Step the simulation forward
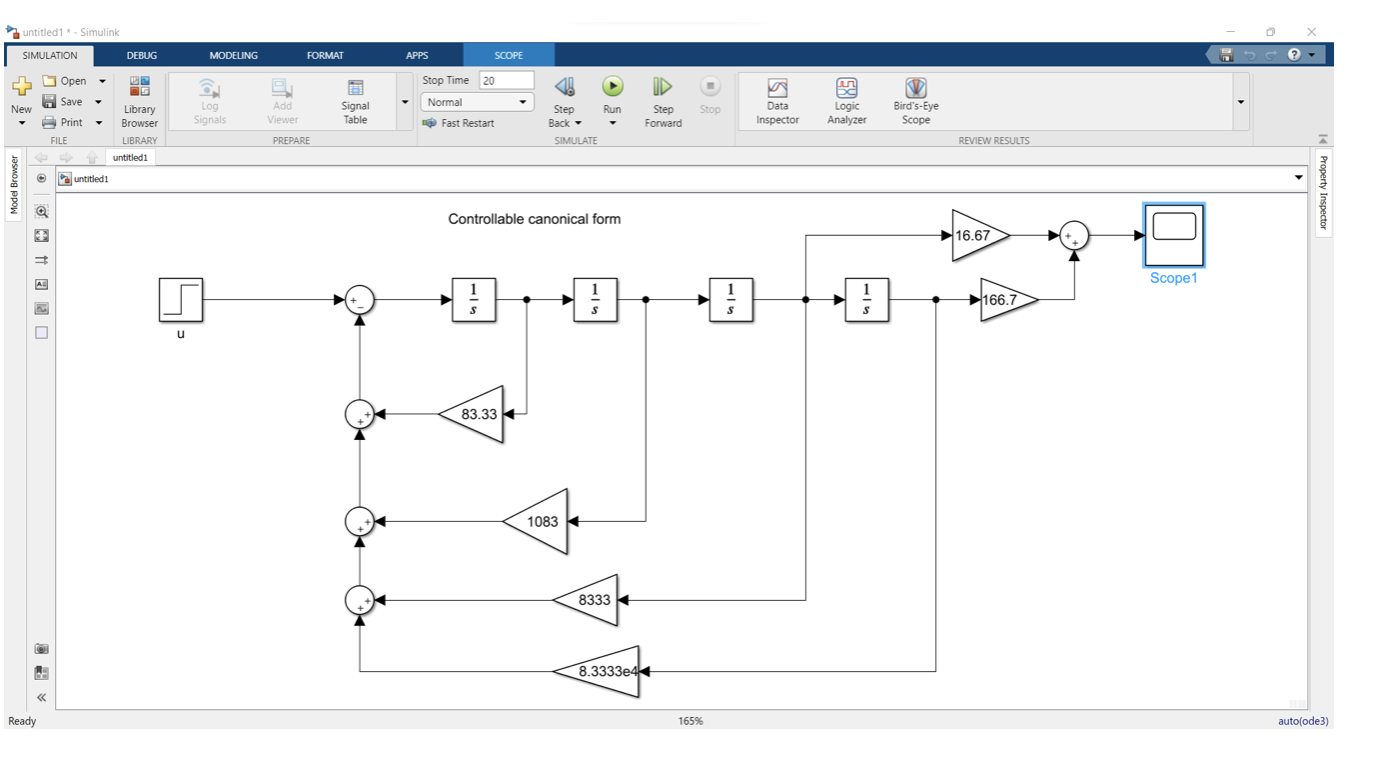The image size is (1382, 758). [662, 99]
